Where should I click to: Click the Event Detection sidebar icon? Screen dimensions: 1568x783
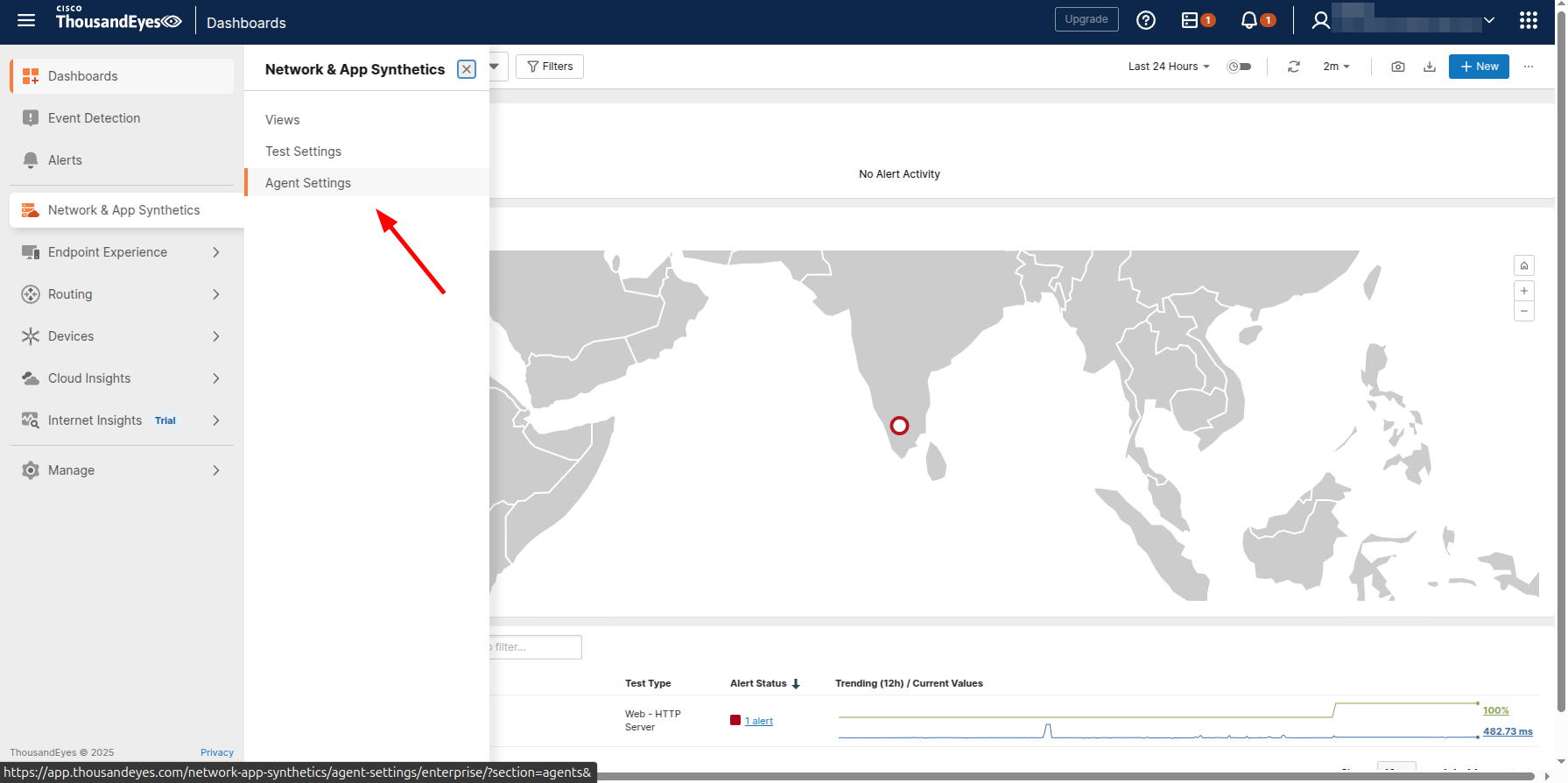(31, 118)
